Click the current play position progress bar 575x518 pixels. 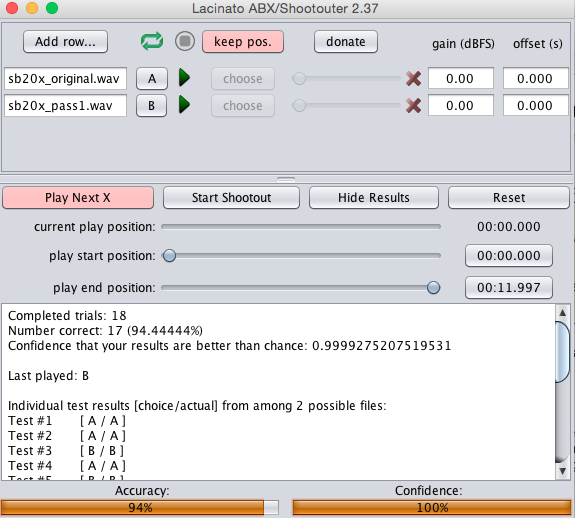point(301,227)
